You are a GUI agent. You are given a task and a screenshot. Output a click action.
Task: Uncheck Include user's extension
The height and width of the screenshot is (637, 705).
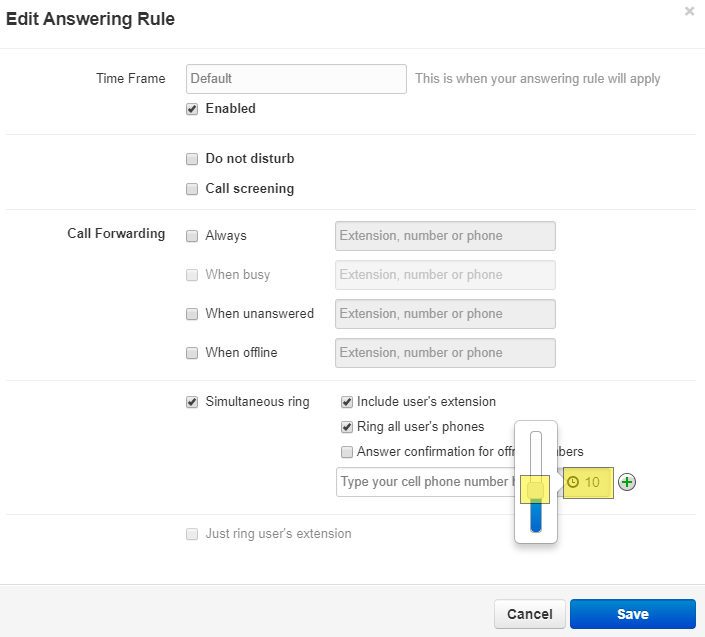coord(347,402)
